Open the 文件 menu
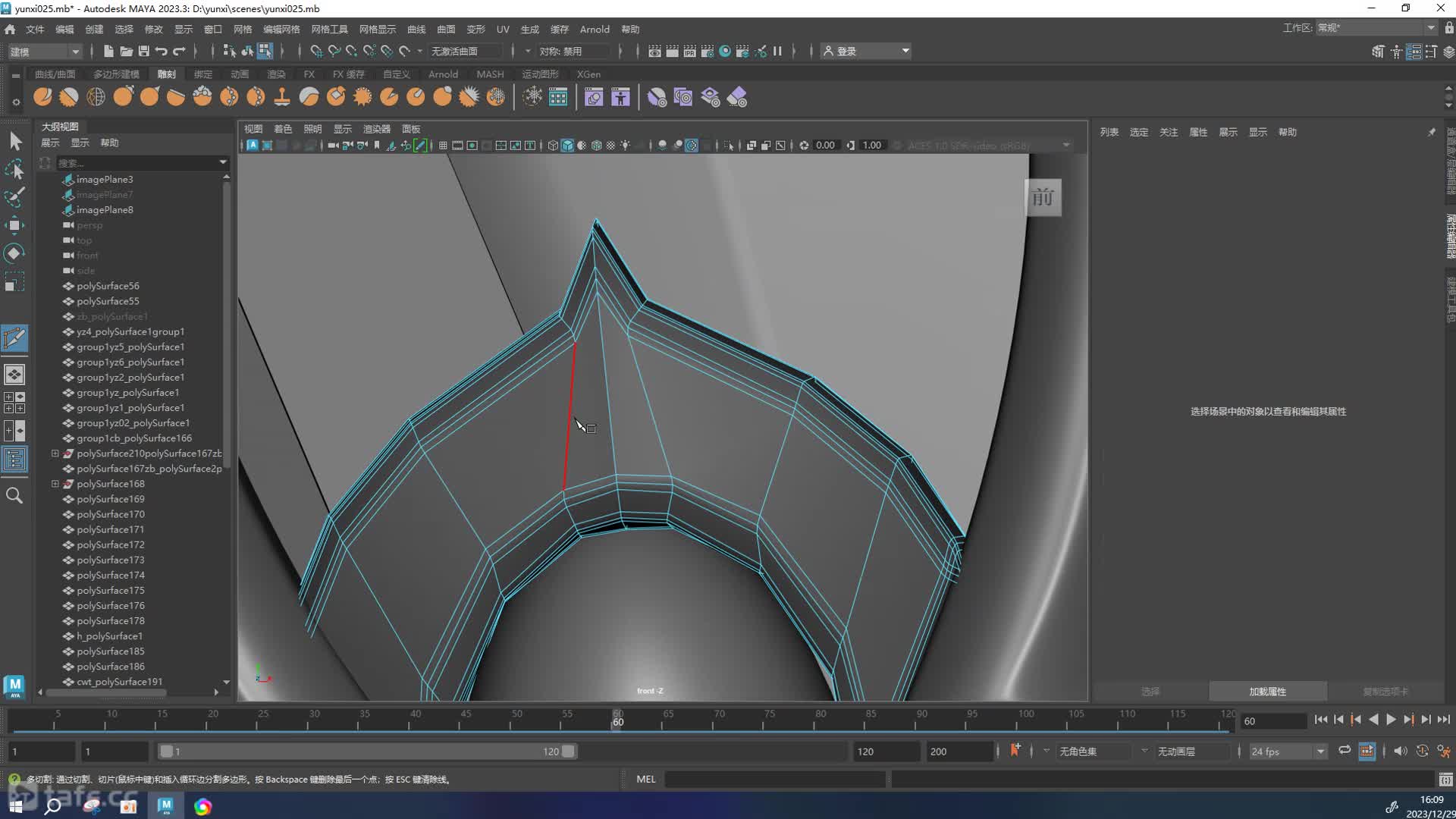 coord(35,29)
